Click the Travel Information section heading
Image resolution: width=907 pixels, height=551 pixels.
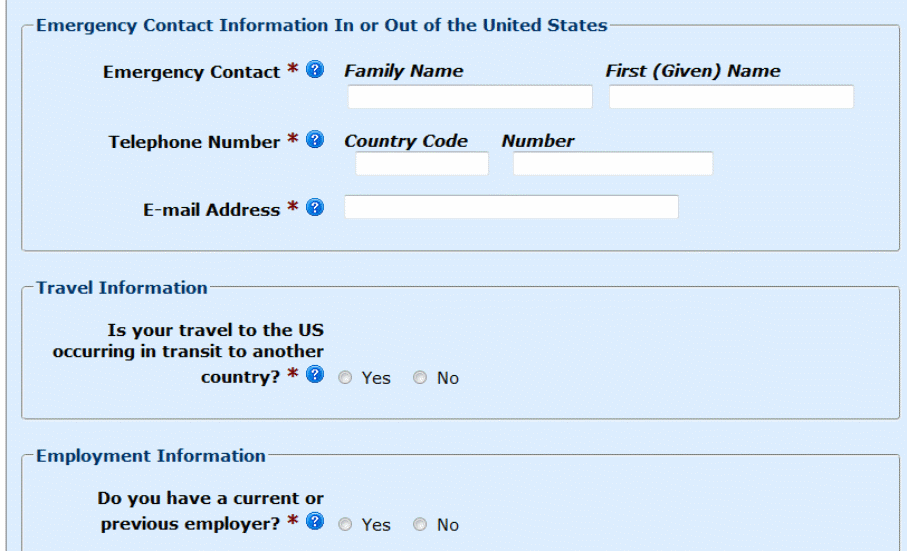[122, 288]
